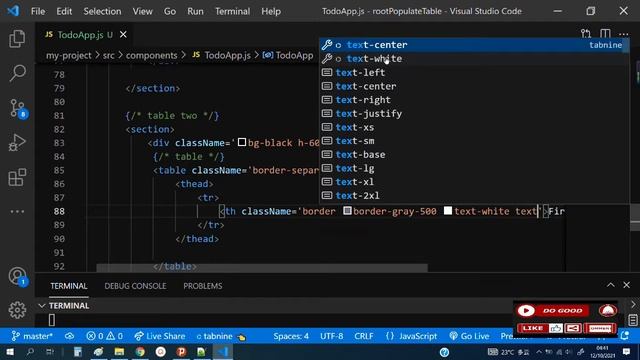The image size is (640, 360).
Task: Start Live Share from status bar
Action: [160, 336]
